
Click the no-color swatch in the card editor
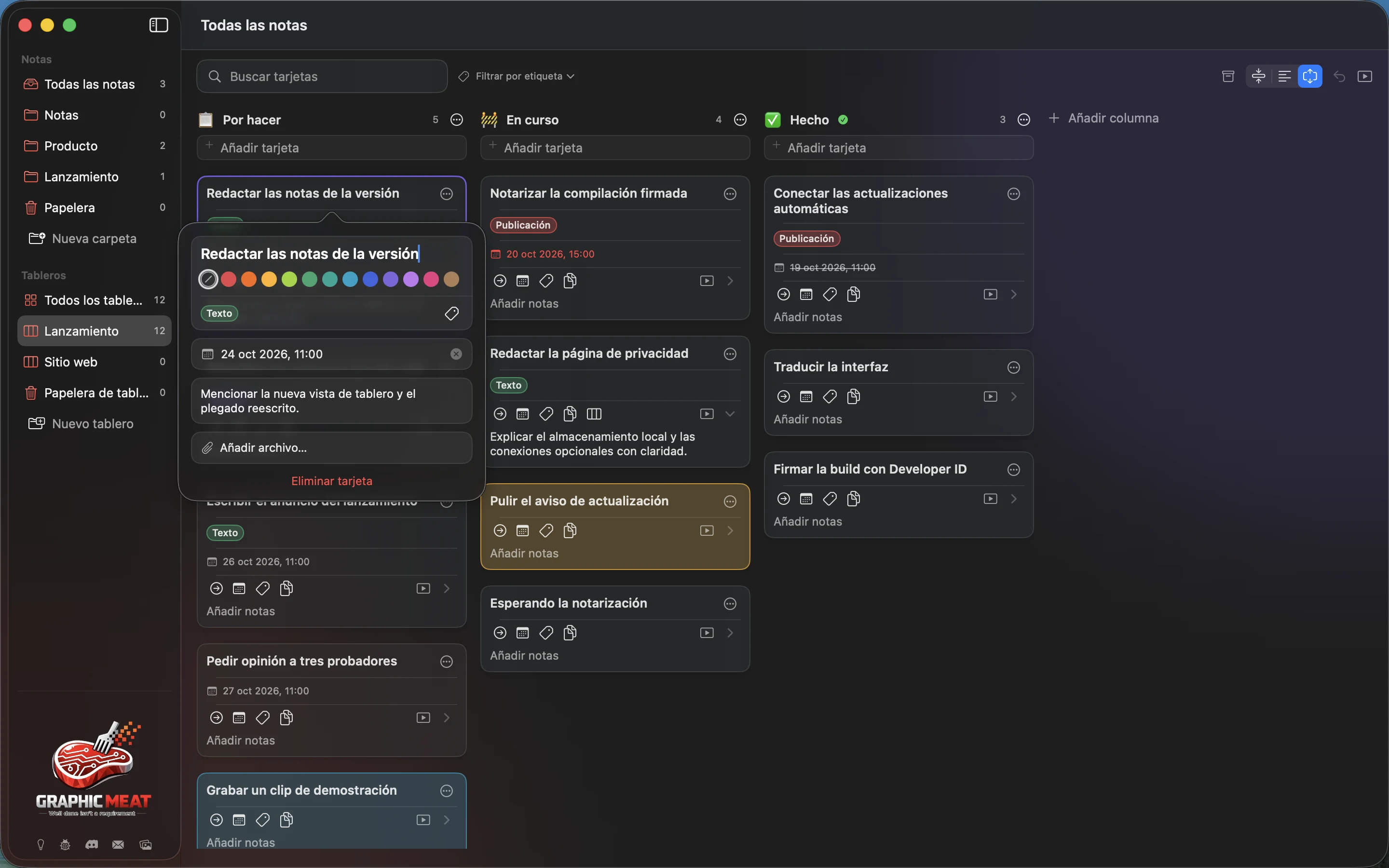[x=208, y=280]
